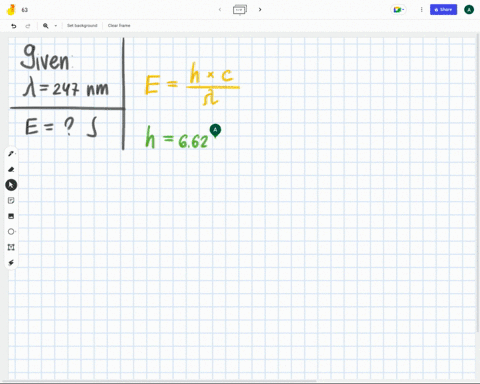Open the zoom level dropdown arrow
This screenshot has width=480, height=384.
point(56,26)
